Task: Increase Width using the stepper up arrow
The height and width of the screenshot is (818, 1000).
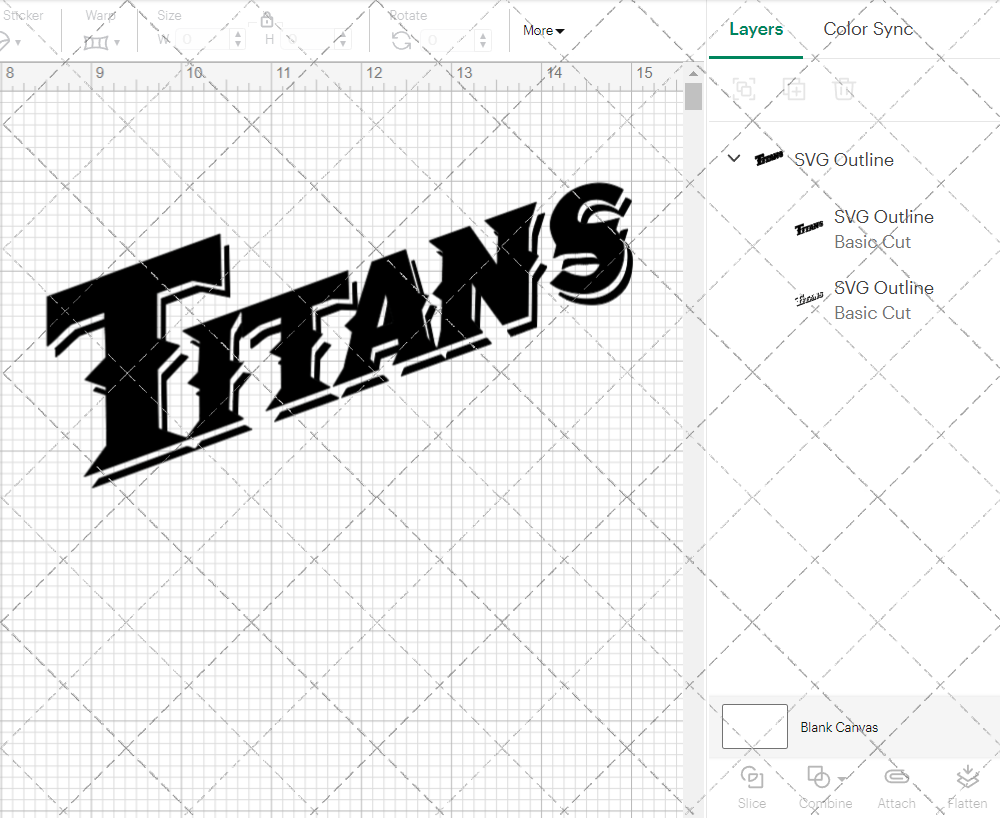Action: coord(238,35)
